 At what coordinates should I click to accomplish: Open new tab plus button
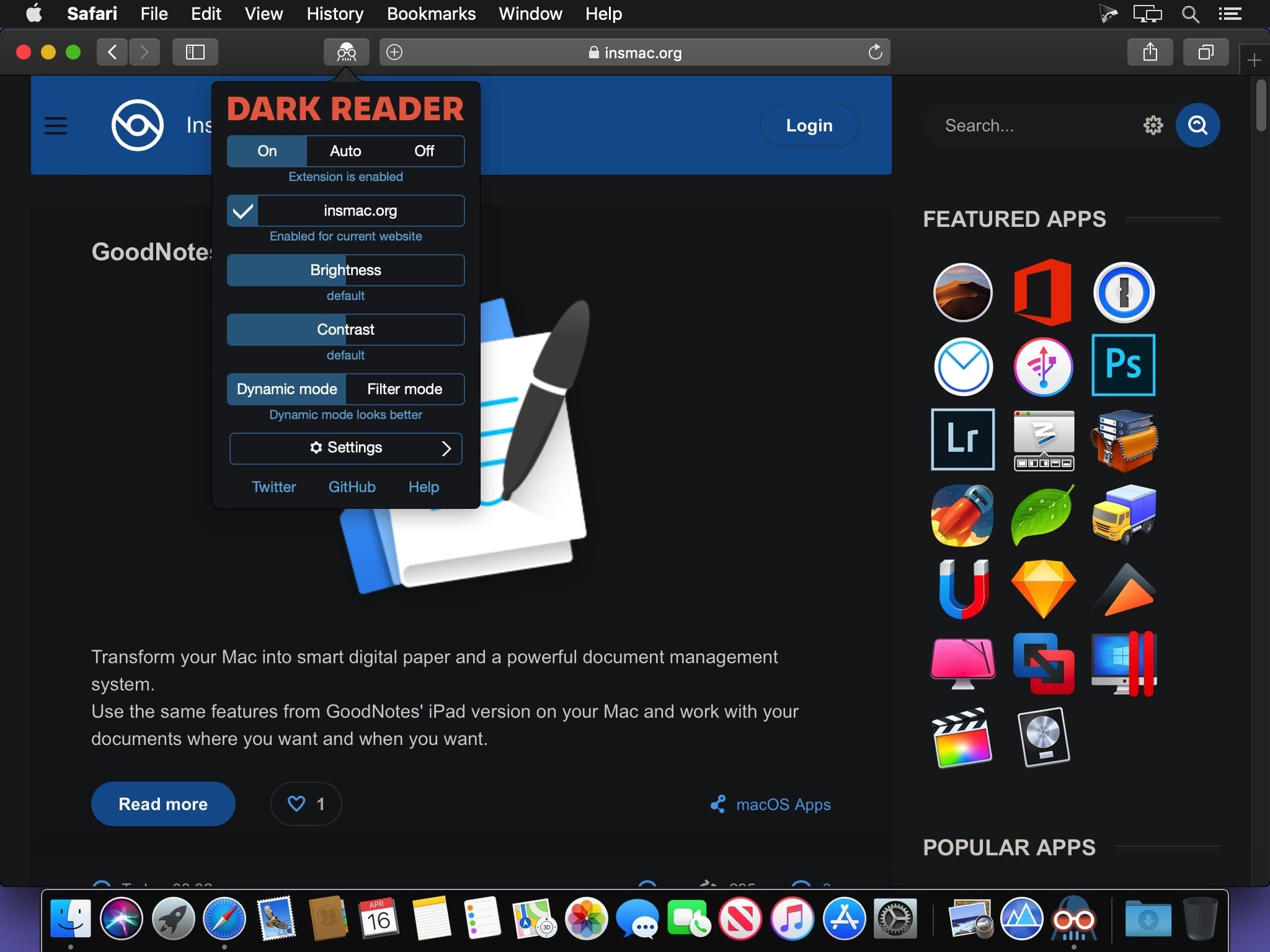point(1254,60)
